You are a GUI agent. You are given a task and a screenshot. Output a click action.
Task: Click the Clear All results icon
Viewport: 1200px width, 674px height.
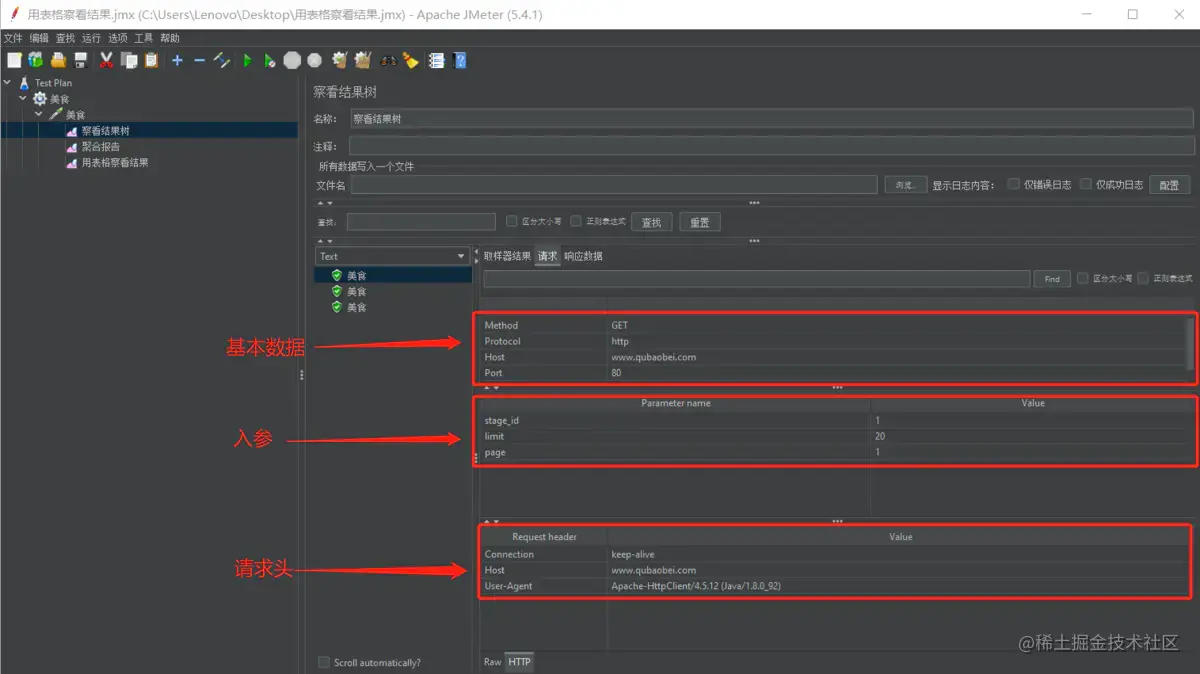point(363,60)
